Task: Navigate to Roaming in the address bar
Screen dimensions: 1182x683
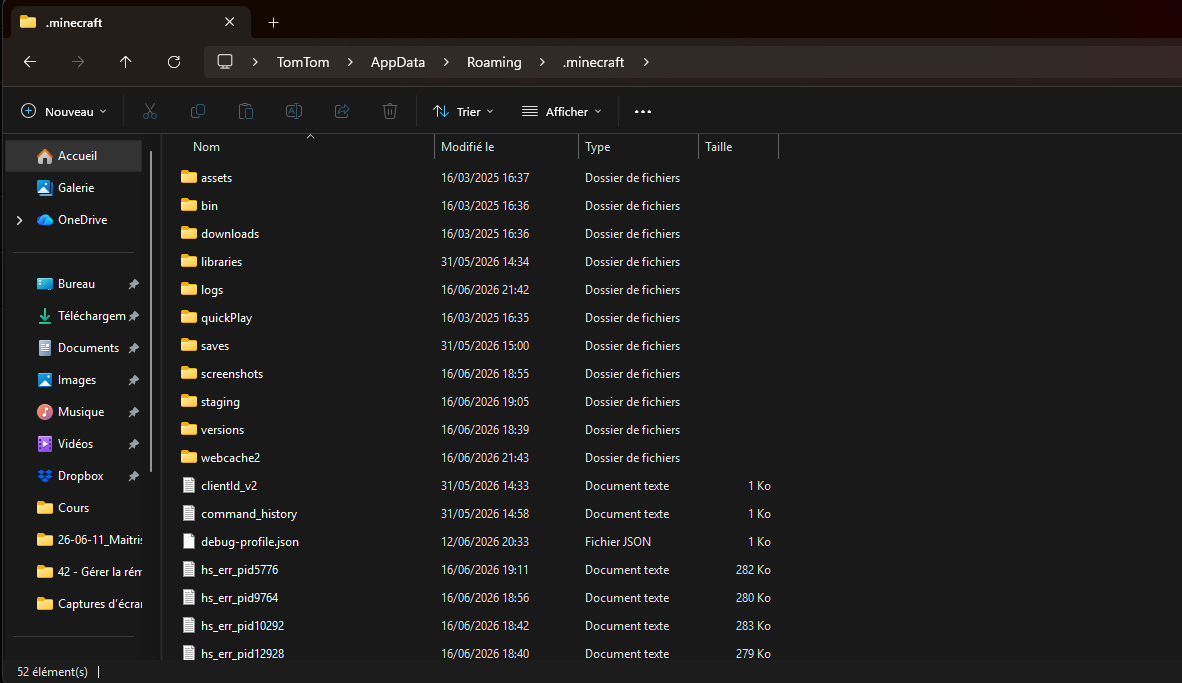Action: click(494, 63)
